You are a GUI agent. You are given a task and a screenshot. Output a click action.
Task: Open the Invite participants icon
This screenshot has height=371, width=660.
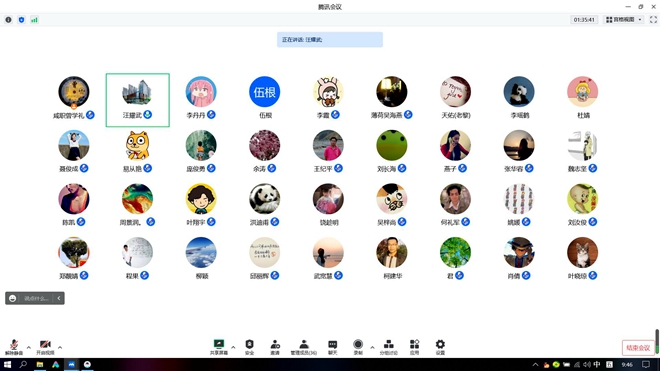275,347
